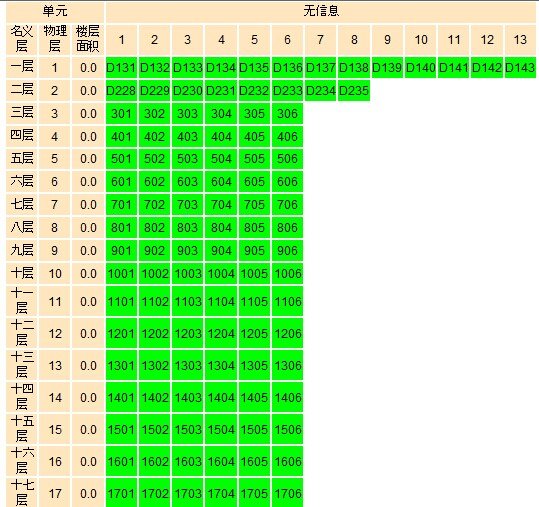
Task: Click unit 1703 in the bottom row
Action: point(187,493)
